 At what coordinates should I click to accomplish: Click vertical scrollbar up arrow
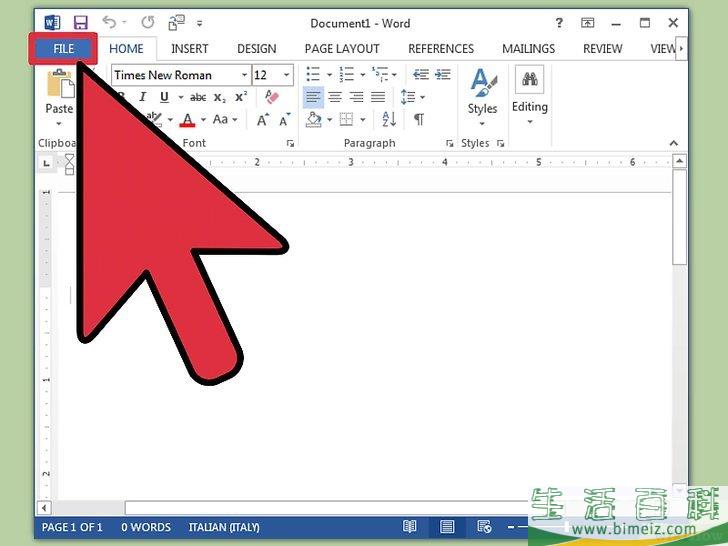point(679,162)
